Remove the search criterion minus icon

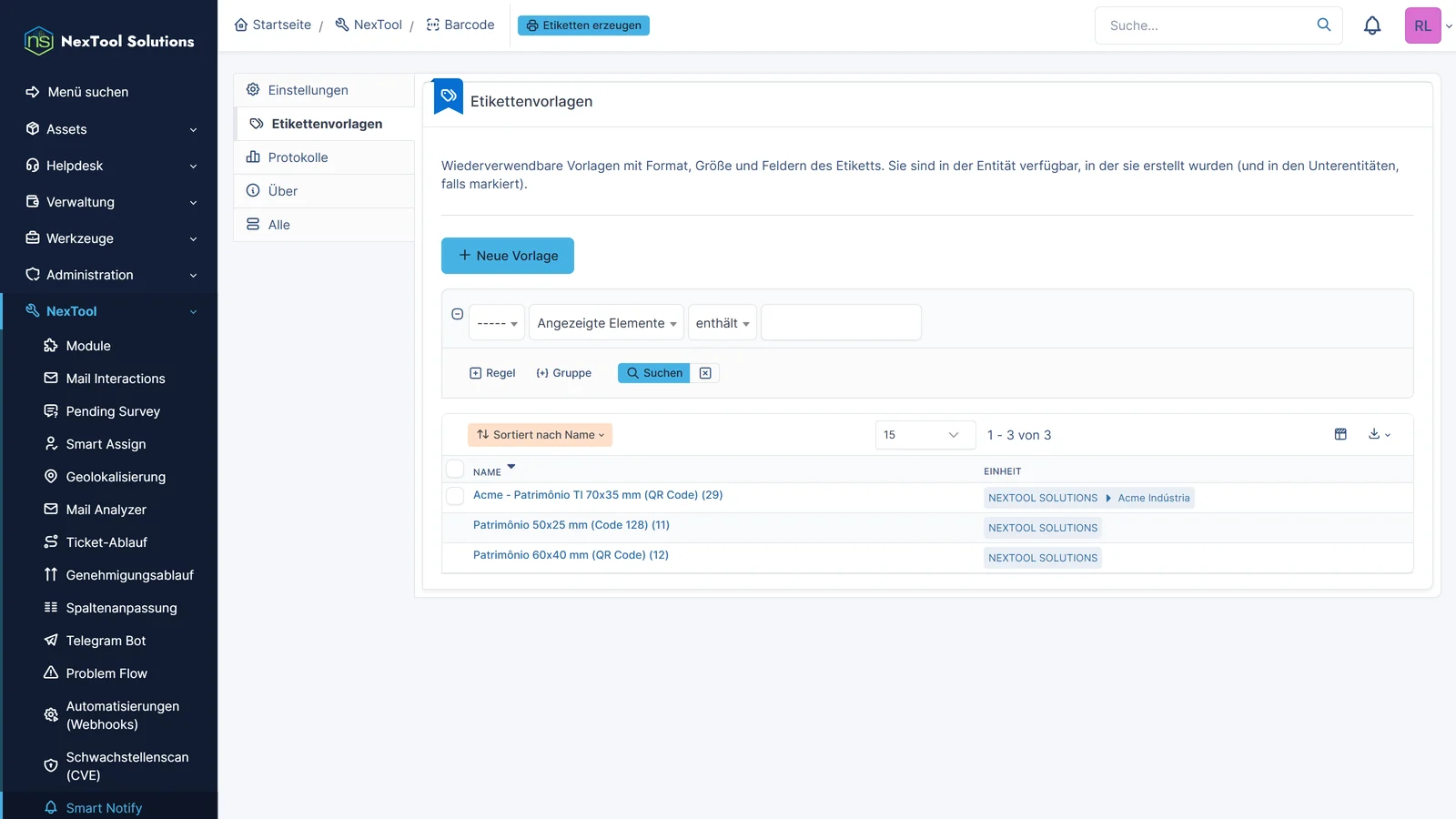(x=458, y=314)
